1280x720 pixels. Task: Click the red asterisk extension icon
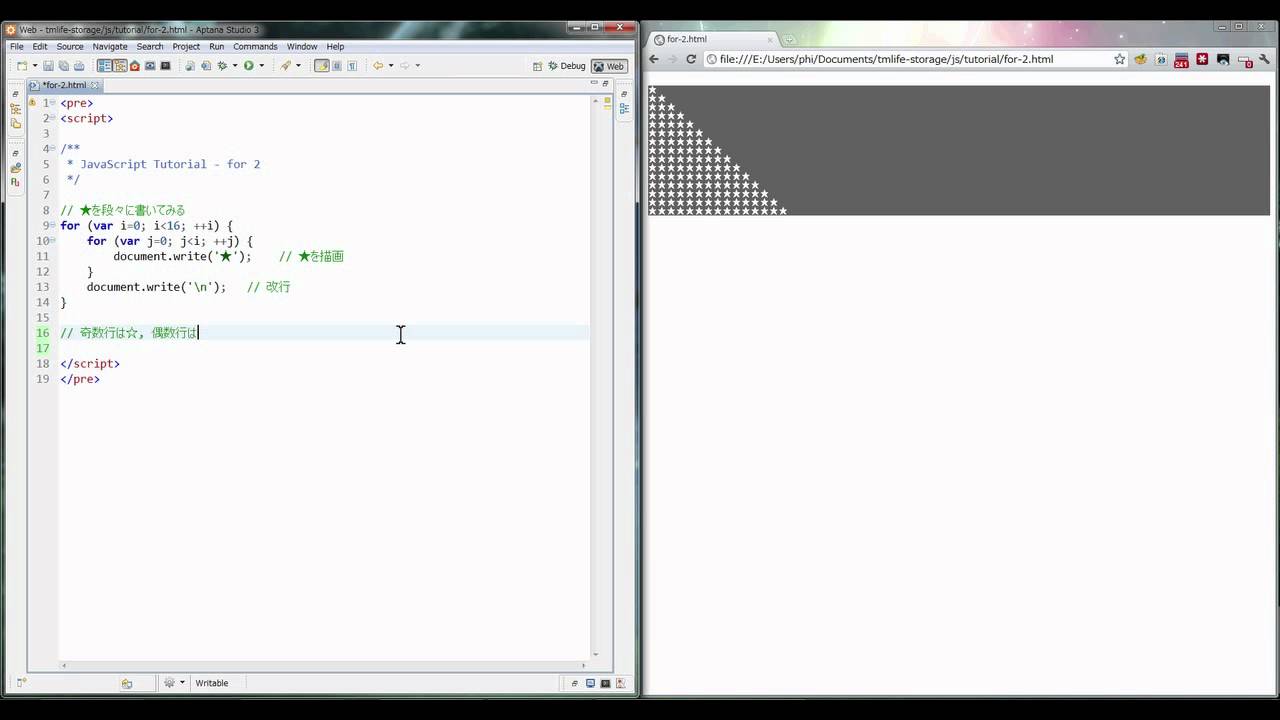tap(1202, 59)
